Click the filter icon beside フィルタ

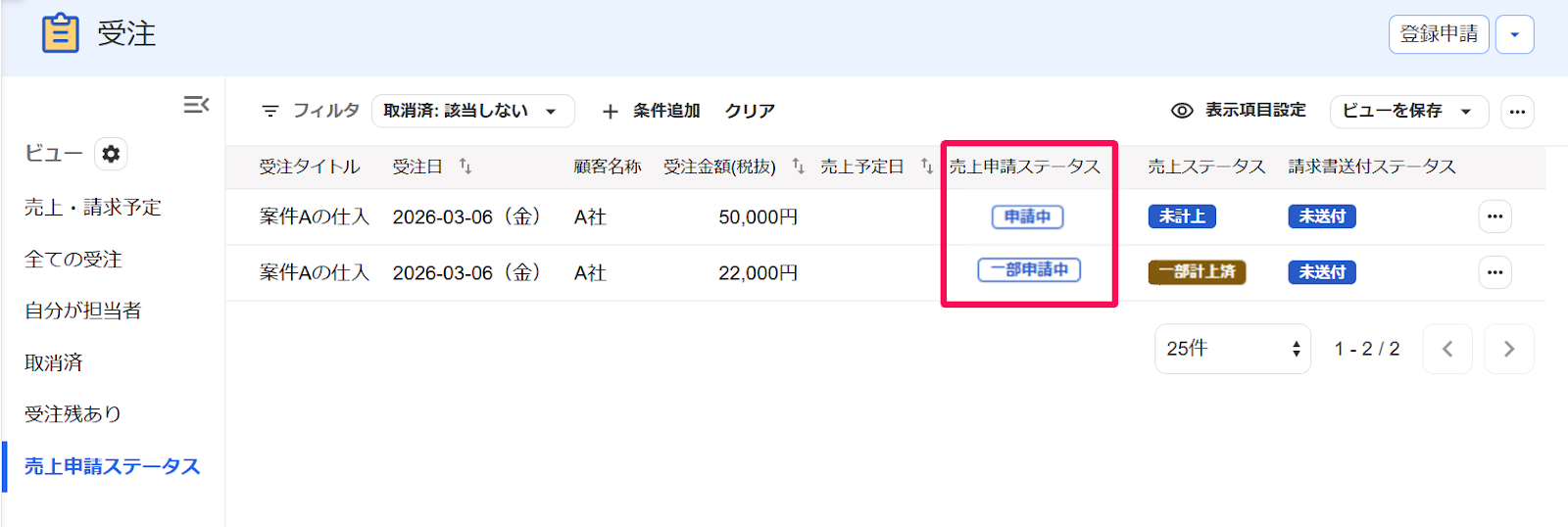(x=270, y=111)
